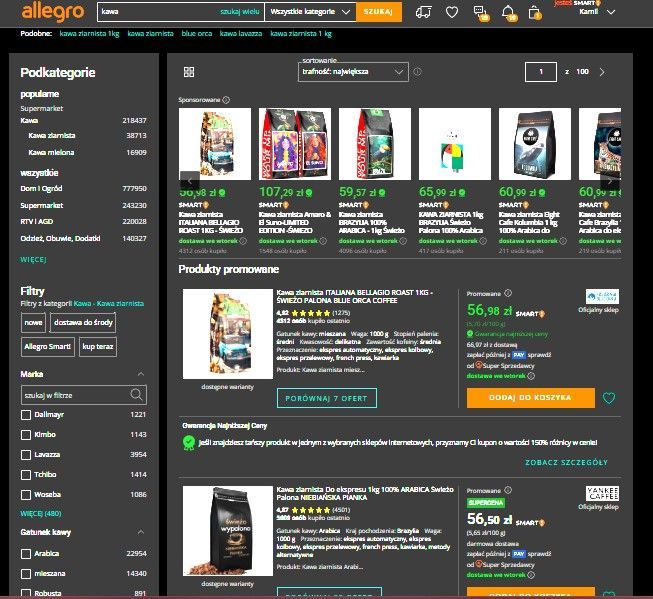Image resolution: width=653 pixels, height=599 pixels.
Task: Open Kawa ziarnista subcategory
Action: coord(52,136)
